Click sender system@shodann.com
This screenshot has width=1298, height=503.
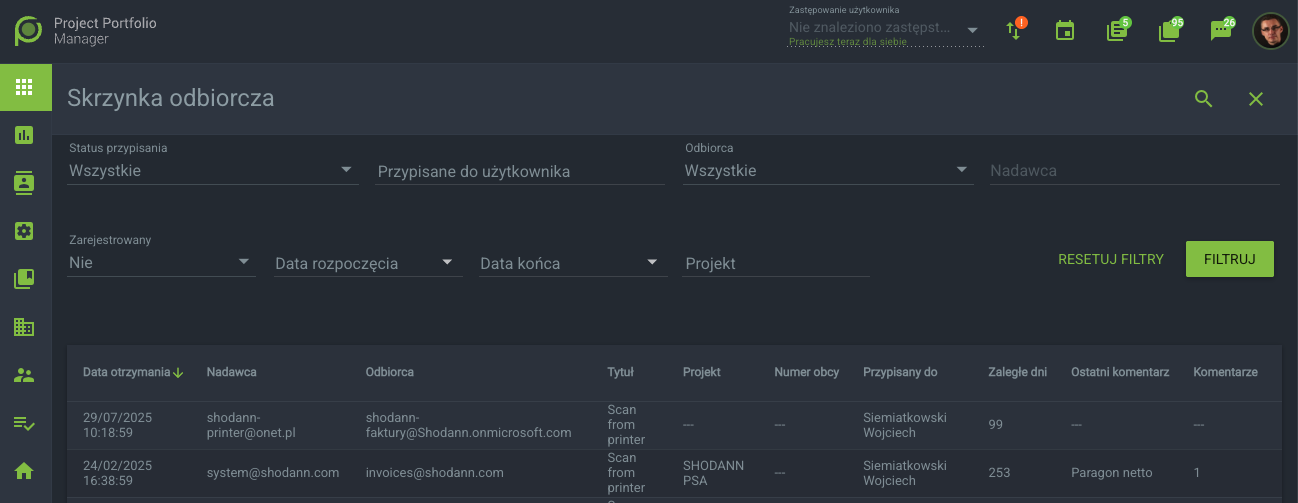click(273, 473)
